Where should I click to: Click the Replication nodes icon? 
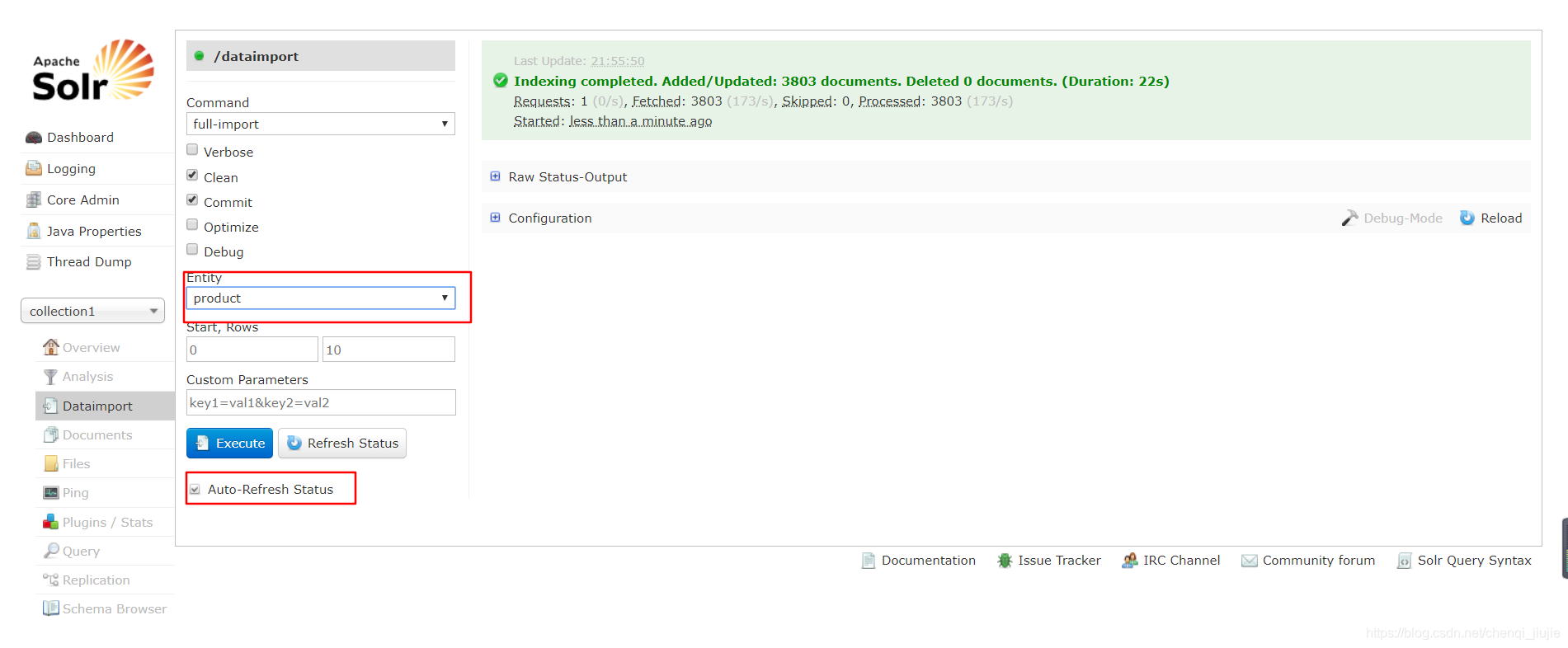(x=51, y=580)
